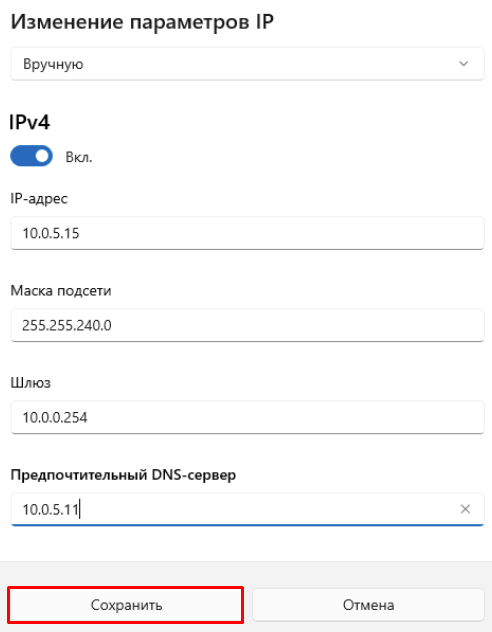Viewport: 492px width, 632px height.
Task: Click the chevron arrow on Вручную dropdown
Action: coord(463,64)
